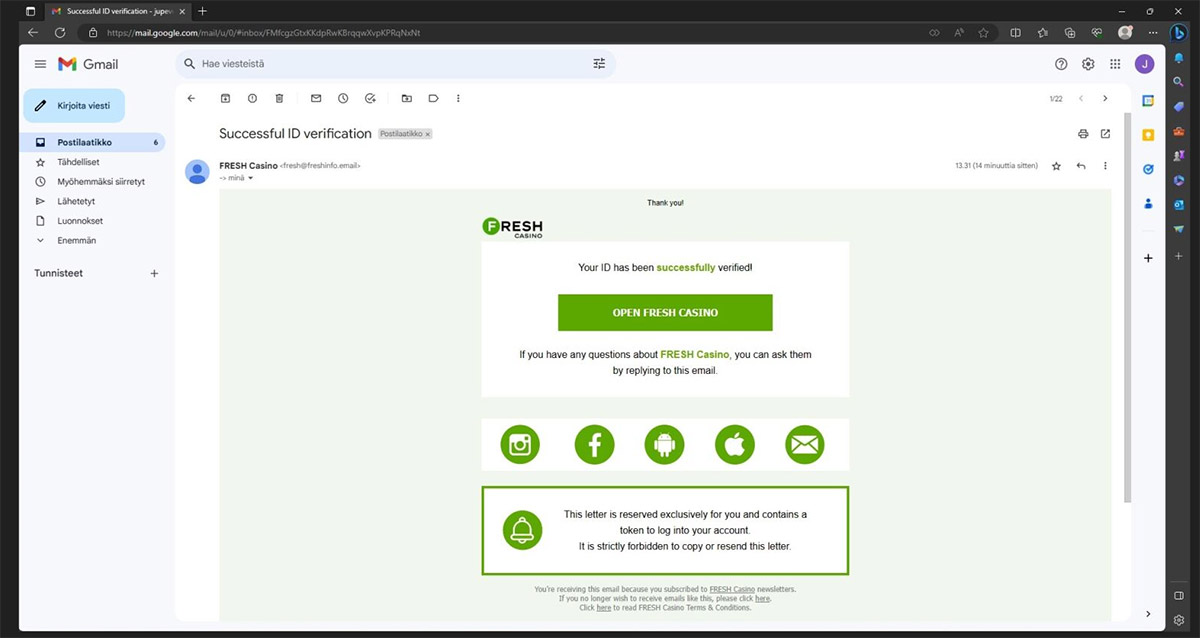Remove the Postilaatikko label from email
Viewport: 1200px width, 638px height.
click(428, 134)
